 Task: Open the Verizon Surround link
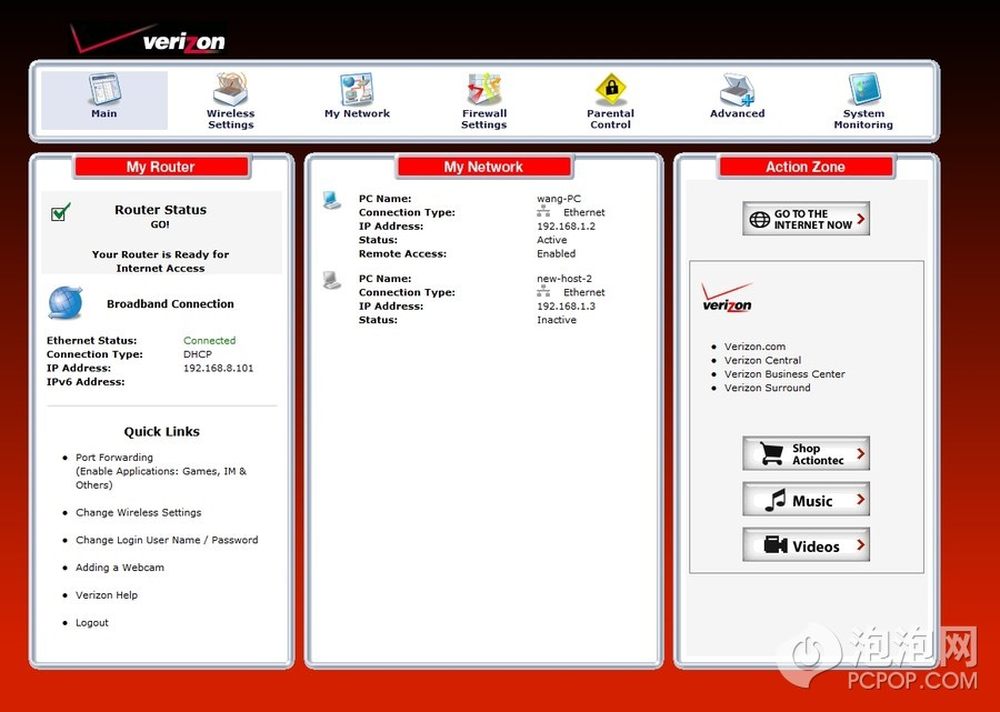pos(767,388)
